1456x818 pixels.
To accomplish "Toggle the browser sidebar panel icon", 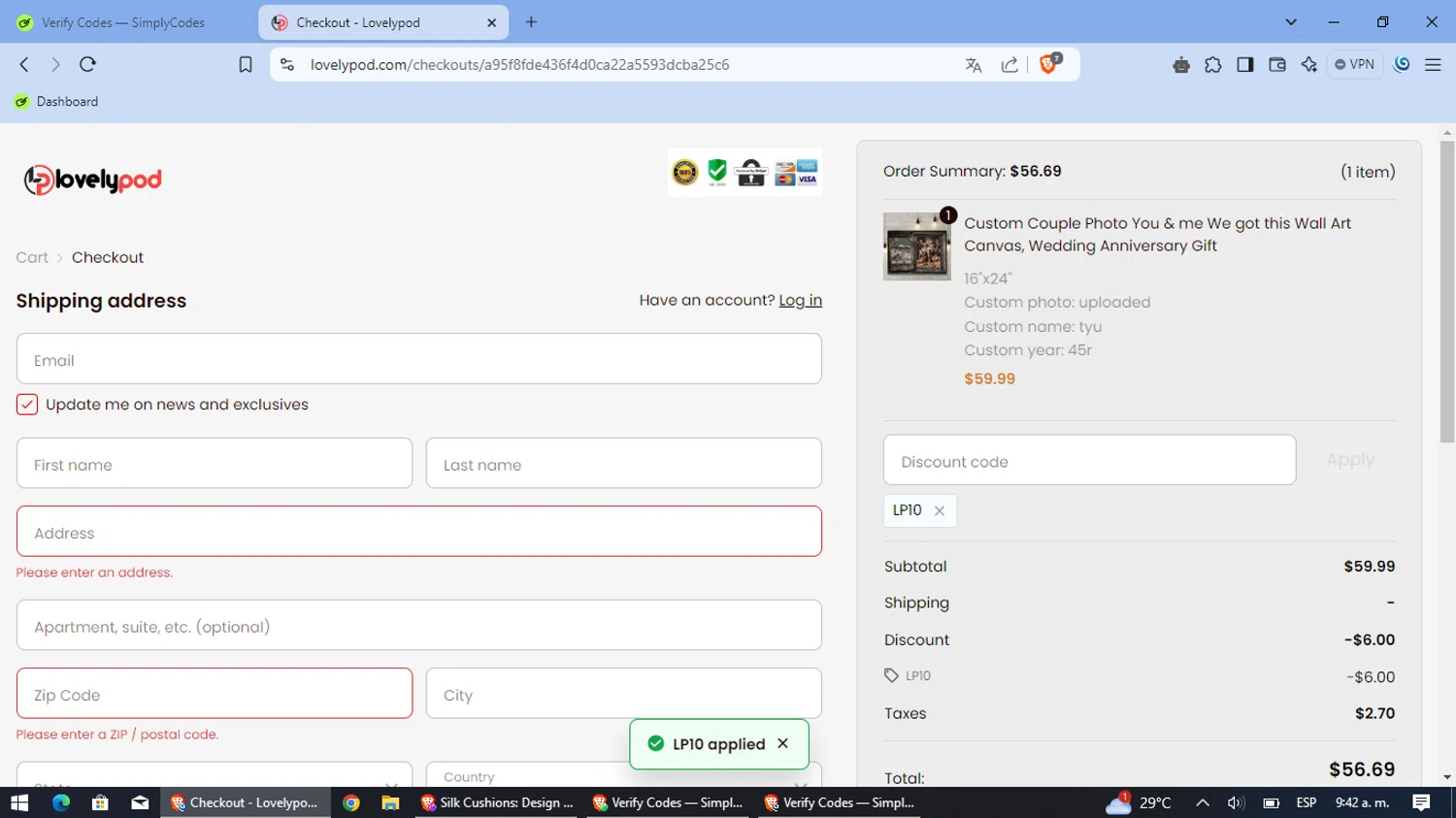I will point(1244,65).
